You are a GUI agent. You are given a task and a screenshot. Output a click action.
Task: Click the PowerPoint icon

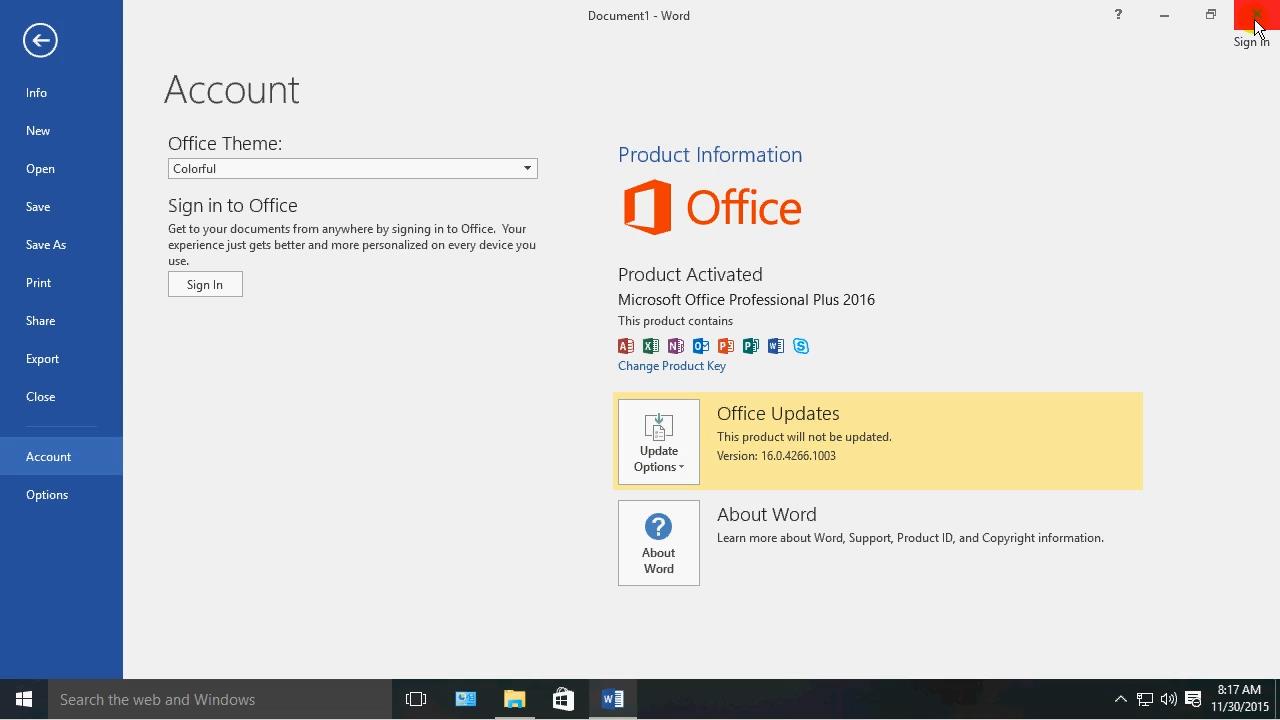pos(725,345)
